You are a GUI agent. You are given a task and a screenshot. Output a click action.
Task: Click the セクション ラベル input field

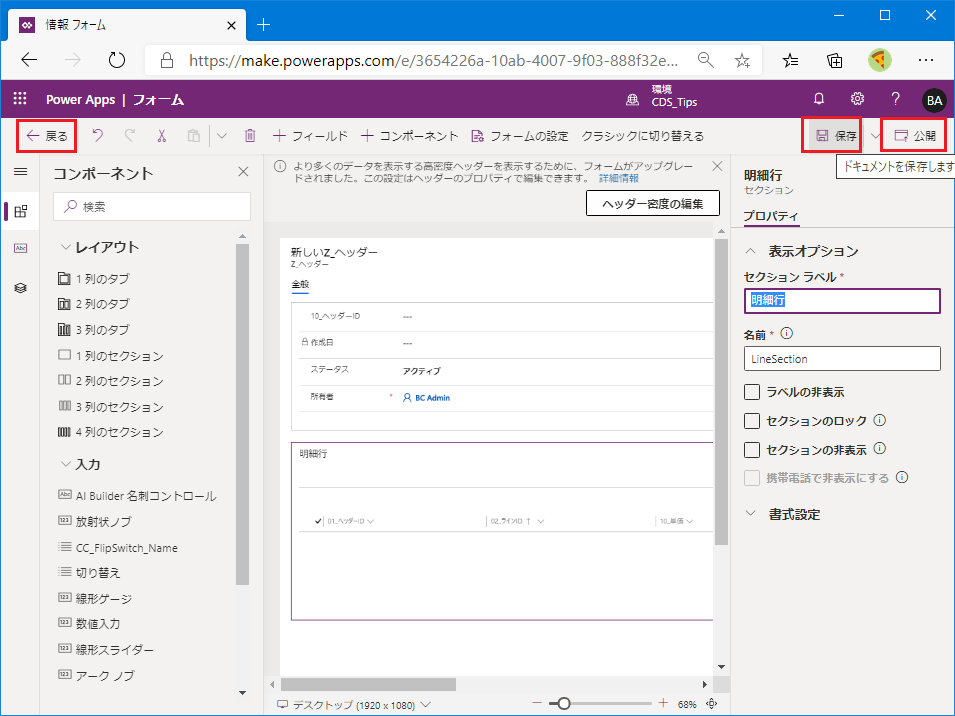tap(842, 300)
